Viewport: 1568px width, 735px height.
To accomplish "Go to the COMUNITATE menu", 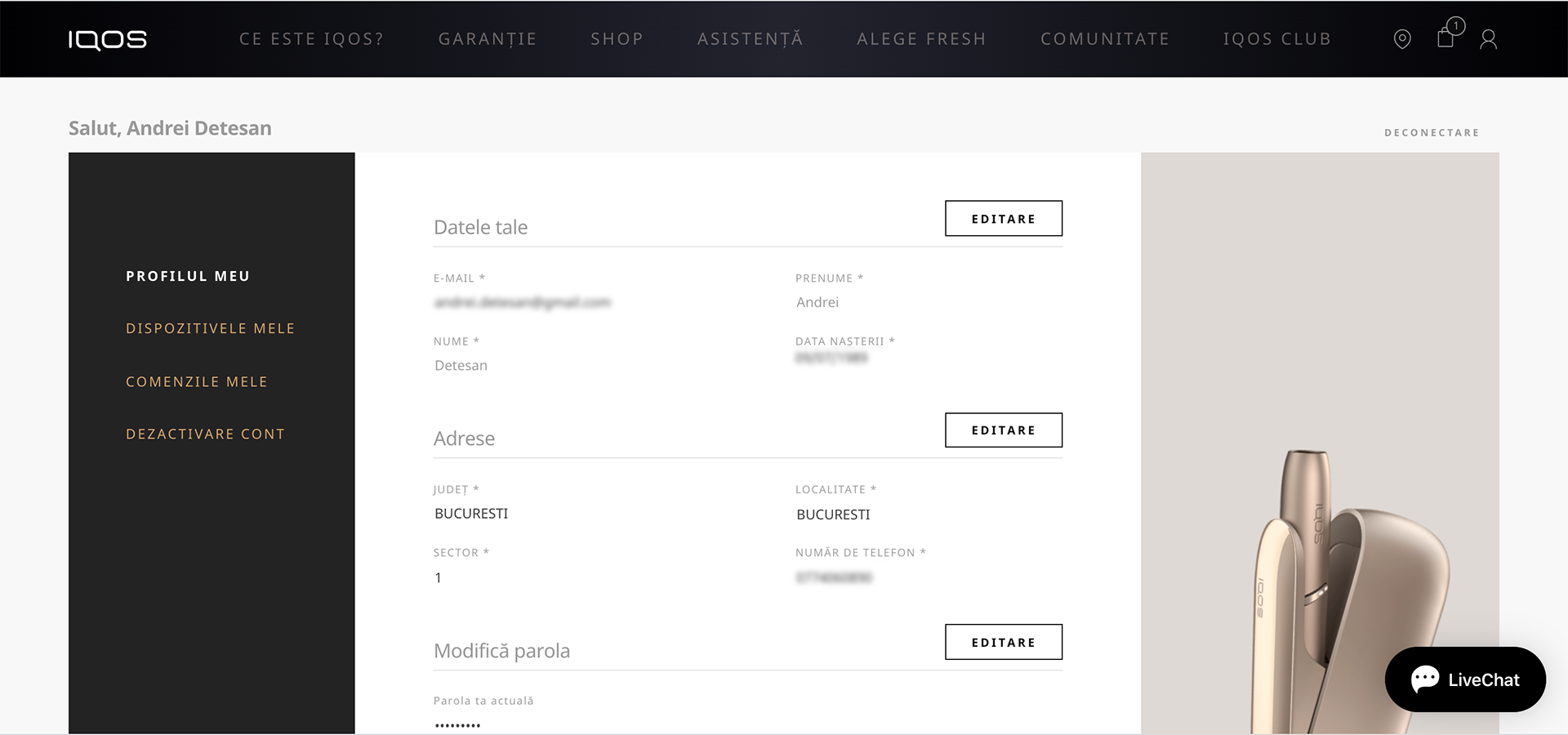I will 1104,39.
